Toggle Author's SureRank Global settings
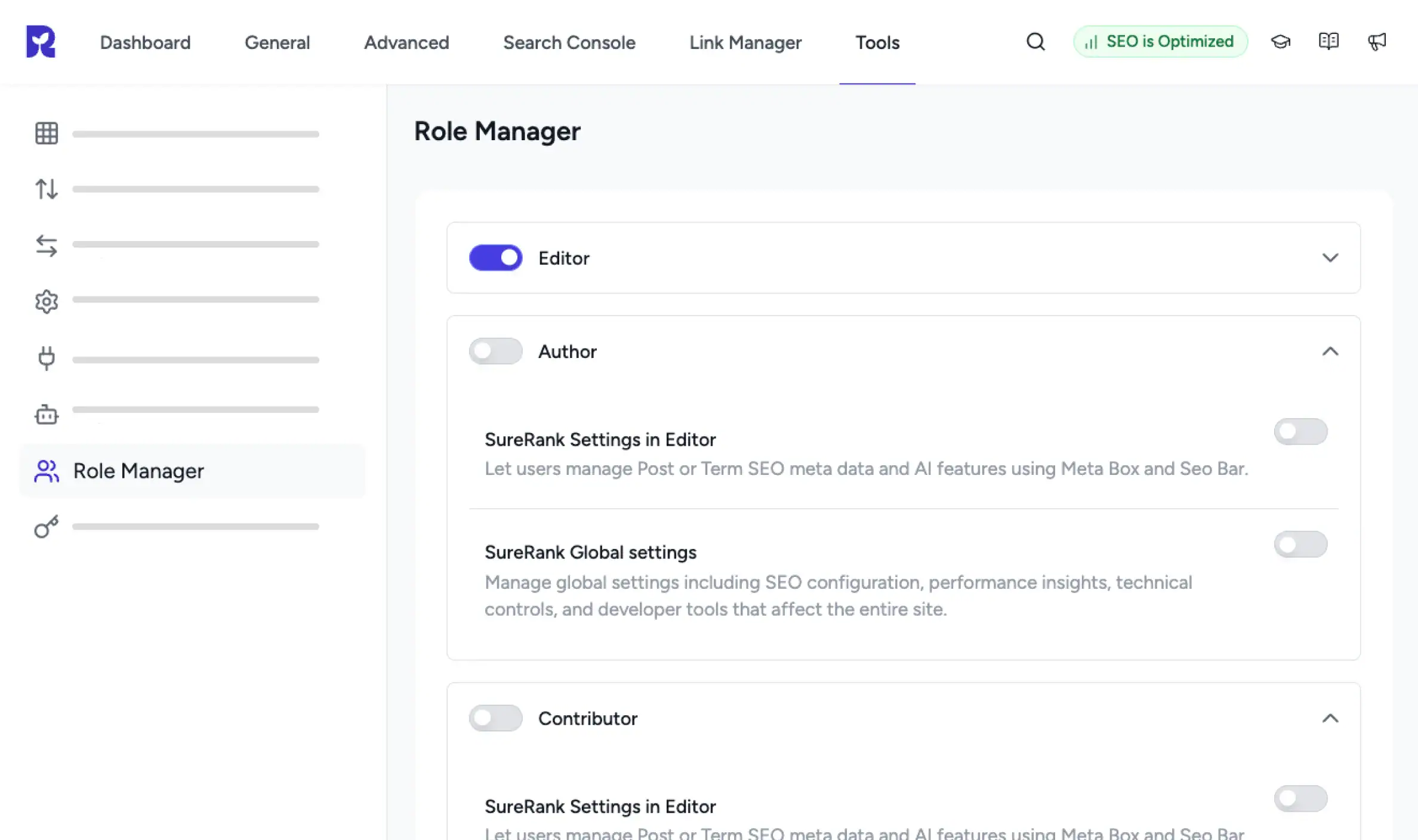This screenshot has height=840, width=1418. coord(1300,544)
